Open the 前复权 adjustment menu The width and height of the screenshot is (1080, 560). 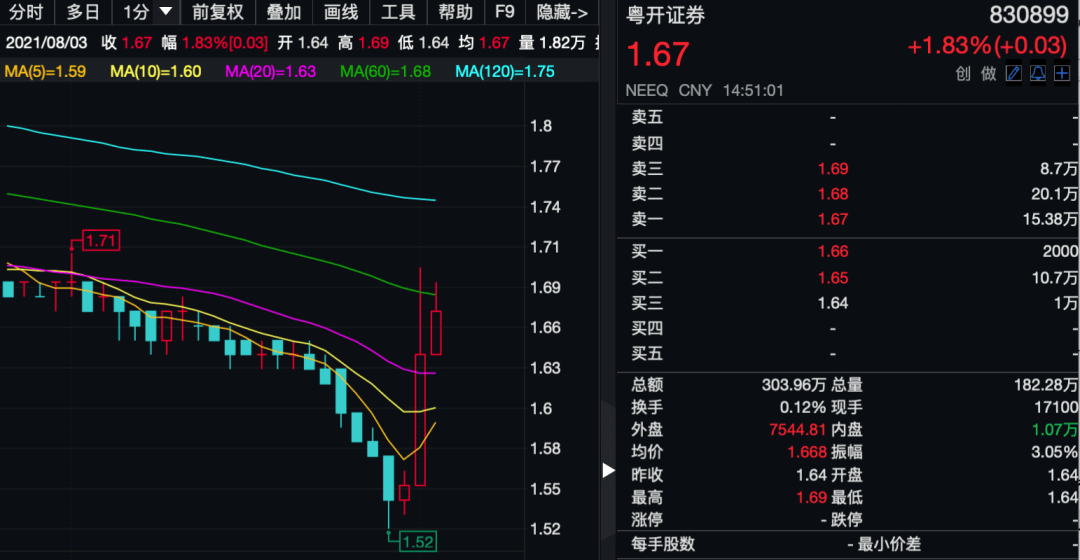[218, 12]
